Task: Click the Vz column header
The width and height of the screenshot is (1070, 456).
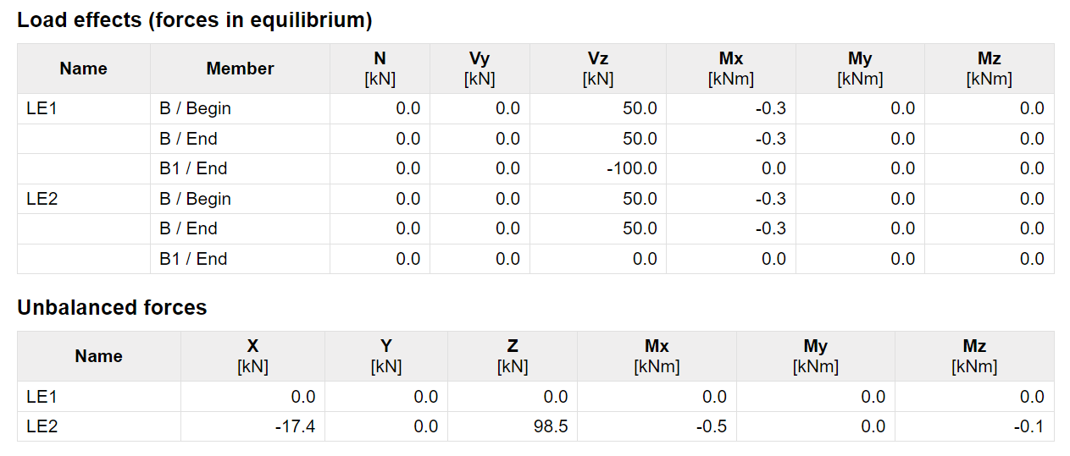Action: [598, 69]
